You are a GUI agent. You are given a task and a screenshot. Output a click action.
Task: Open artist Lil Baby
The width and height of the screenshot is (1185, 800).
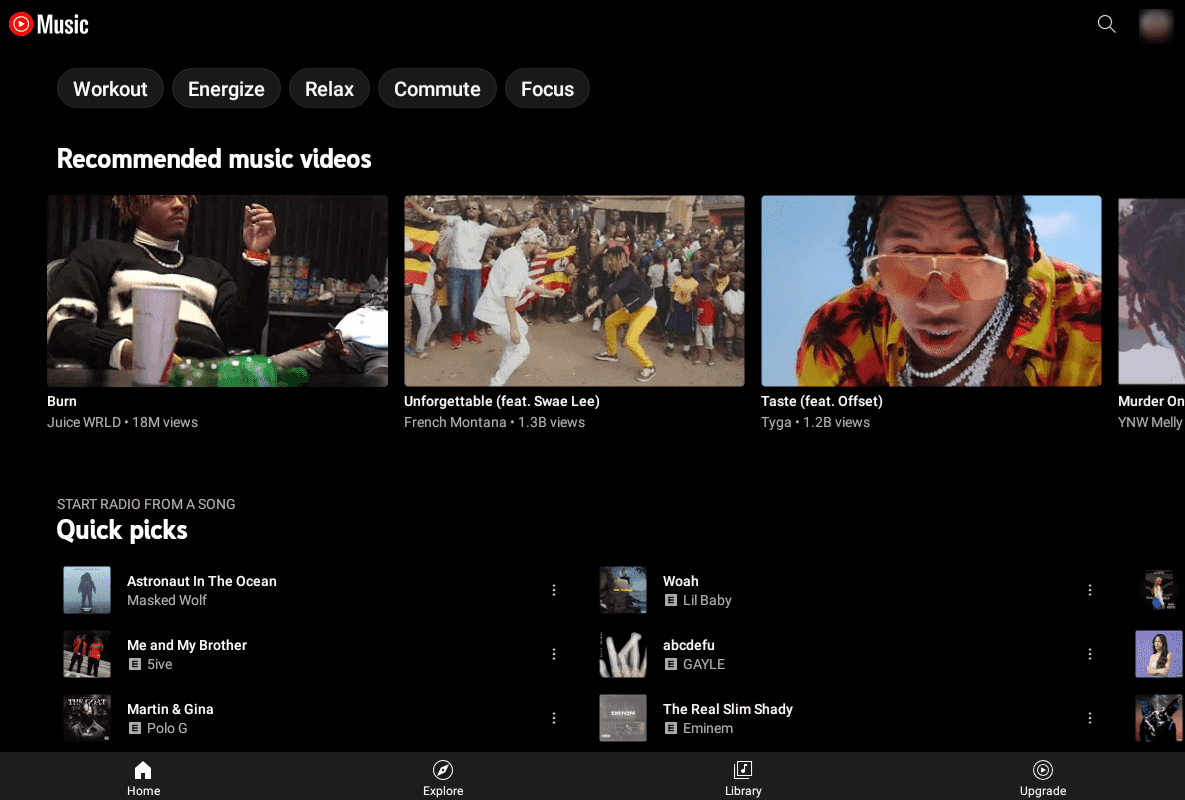[x=707, y=601]
